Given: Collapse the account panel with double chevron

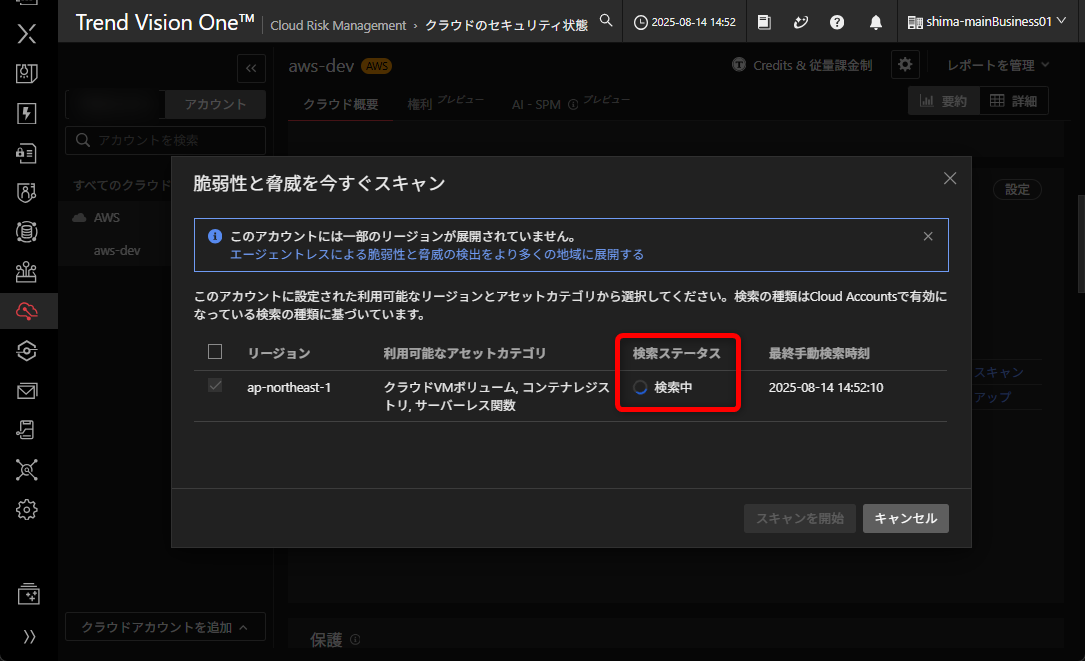Looking at the screenshot, I should (x=251, y=68).
